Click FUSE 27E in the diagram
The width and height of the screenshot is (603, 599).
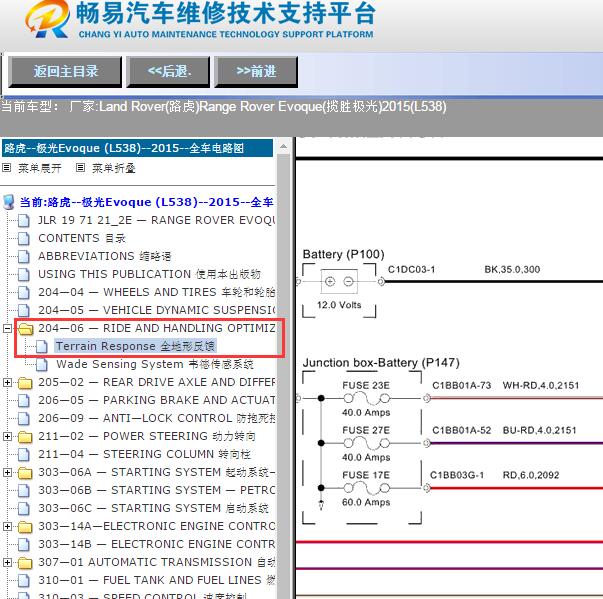click(x=366, y=430)
